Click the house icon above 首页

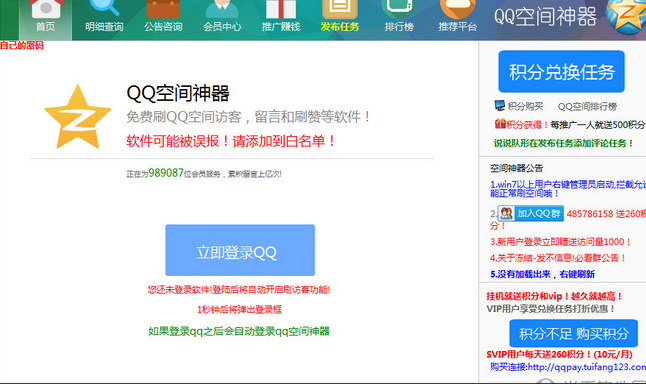tap(46, 9)
